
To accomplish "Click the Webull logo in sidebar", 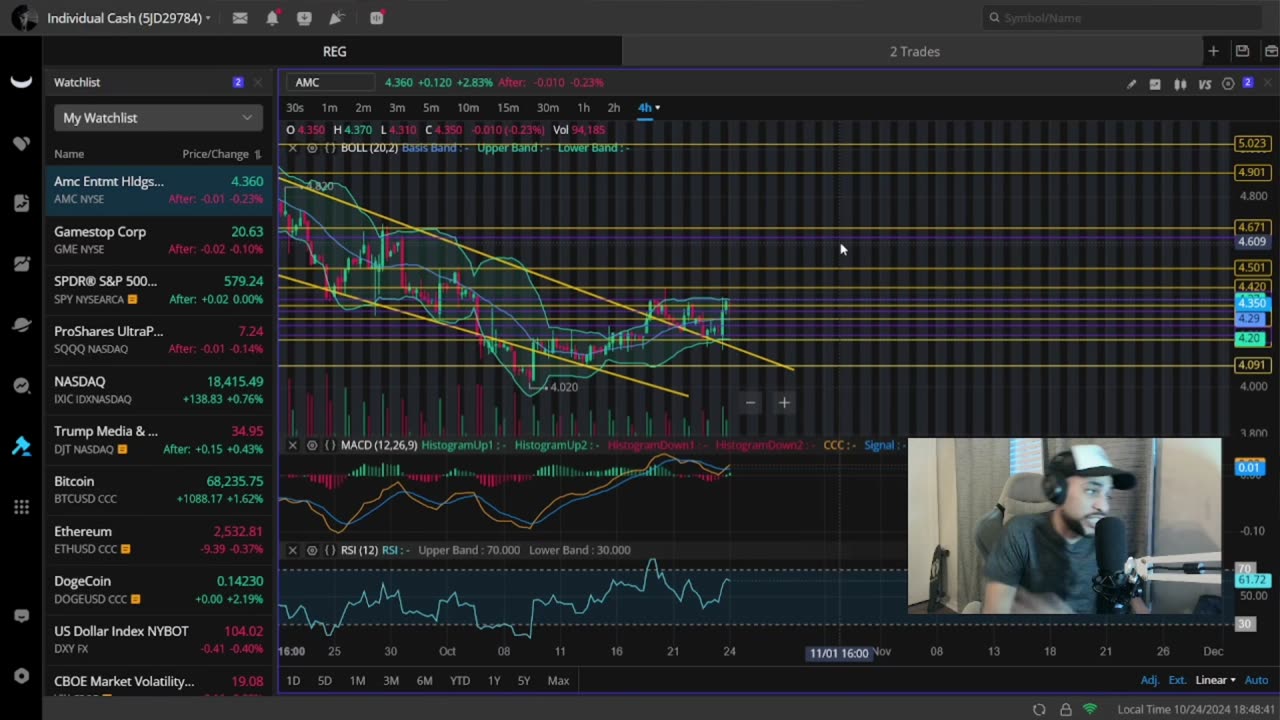I will click(x=21, y=82).
